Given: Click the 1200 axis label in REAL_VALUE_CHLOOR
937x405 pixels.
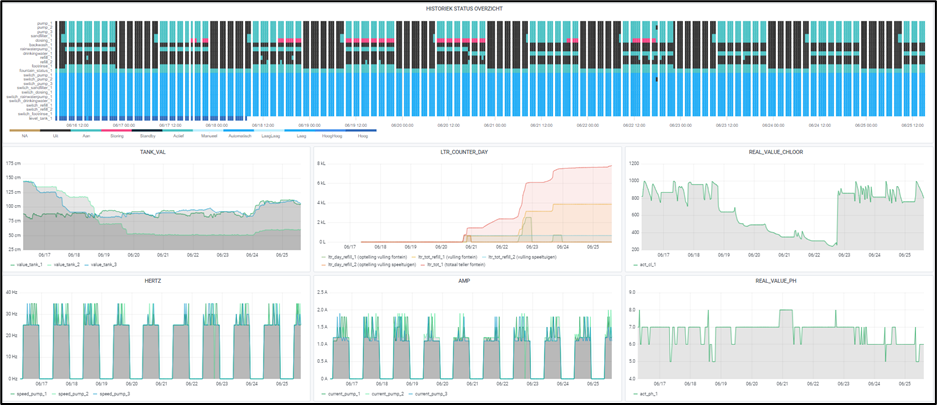Looking at the screenshot, I should pos(634,163).
